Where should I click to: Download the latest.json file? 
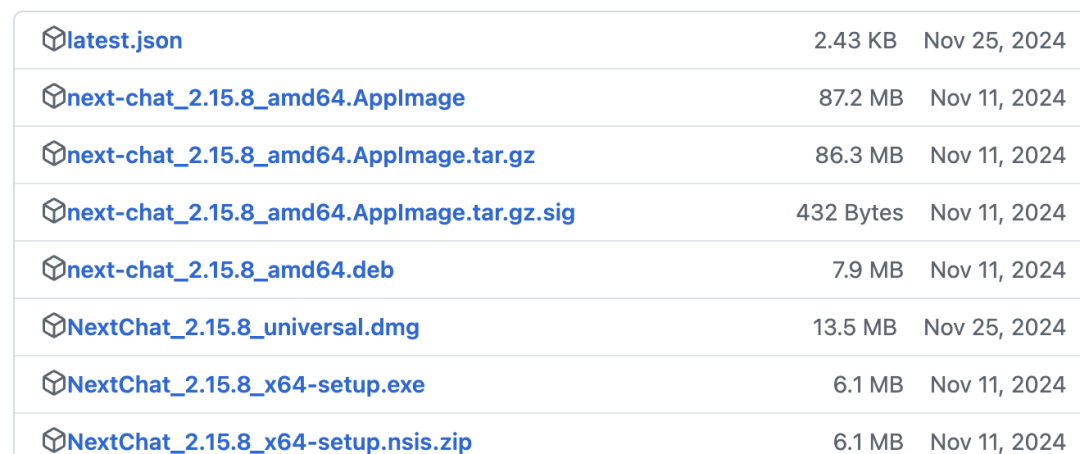[124, 41]
